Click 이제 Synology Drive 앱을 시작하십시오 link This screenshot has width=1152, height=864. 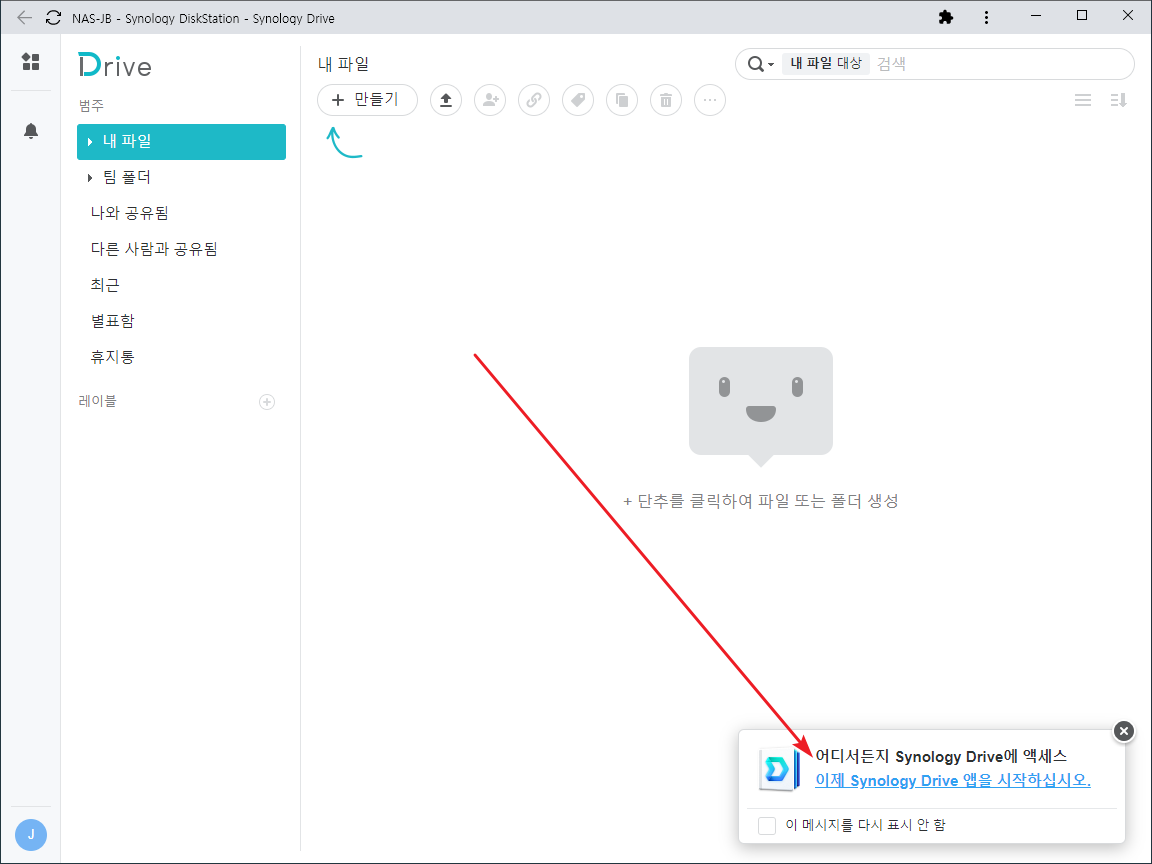click(x=952, y=780)
